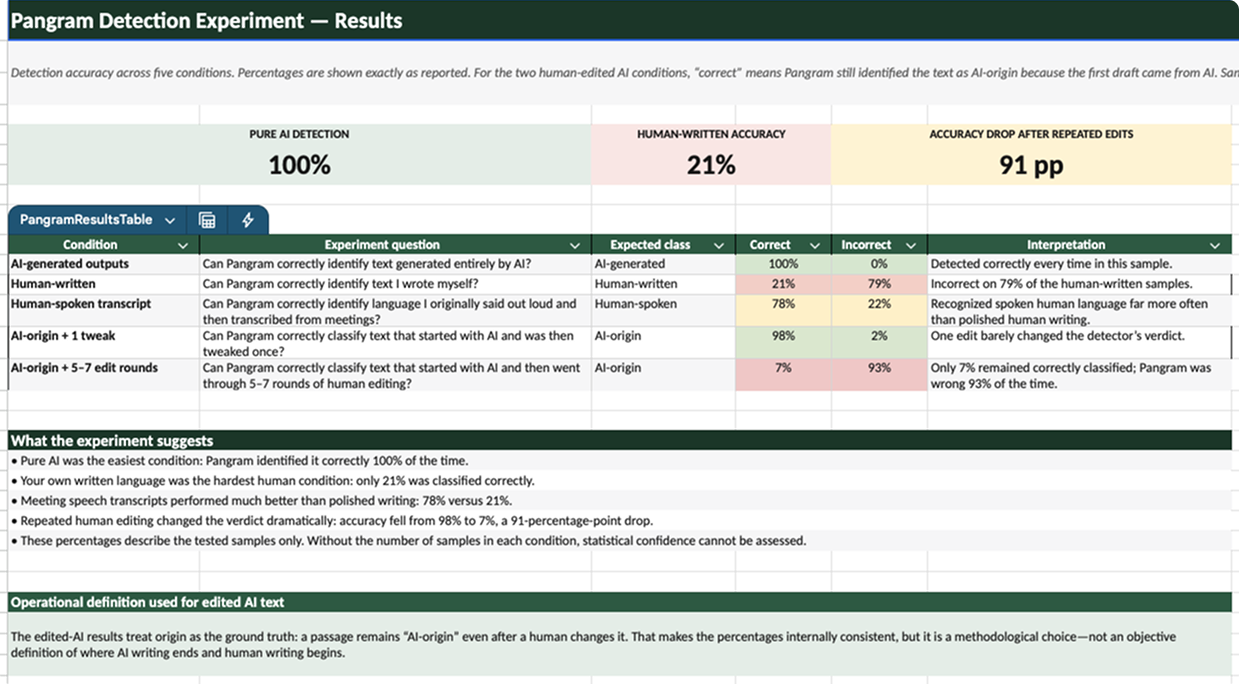Select the italic "Detection accuracy across five conditions" note
The height and width of the screenshot is (684, 1239).
pos(624,73)
